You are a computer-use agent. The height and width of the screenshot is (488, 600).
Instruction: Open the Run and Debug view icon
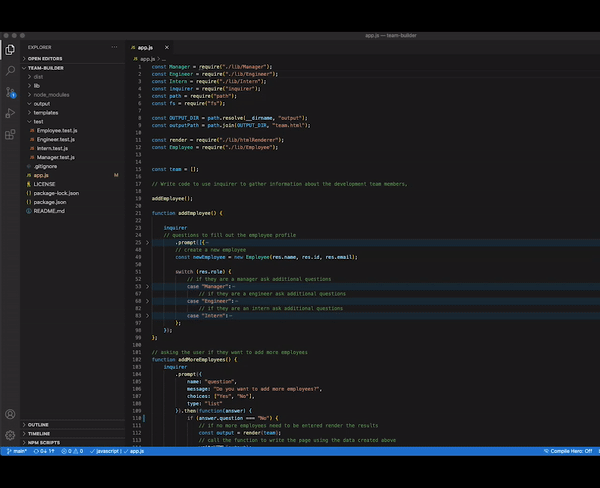10,113
